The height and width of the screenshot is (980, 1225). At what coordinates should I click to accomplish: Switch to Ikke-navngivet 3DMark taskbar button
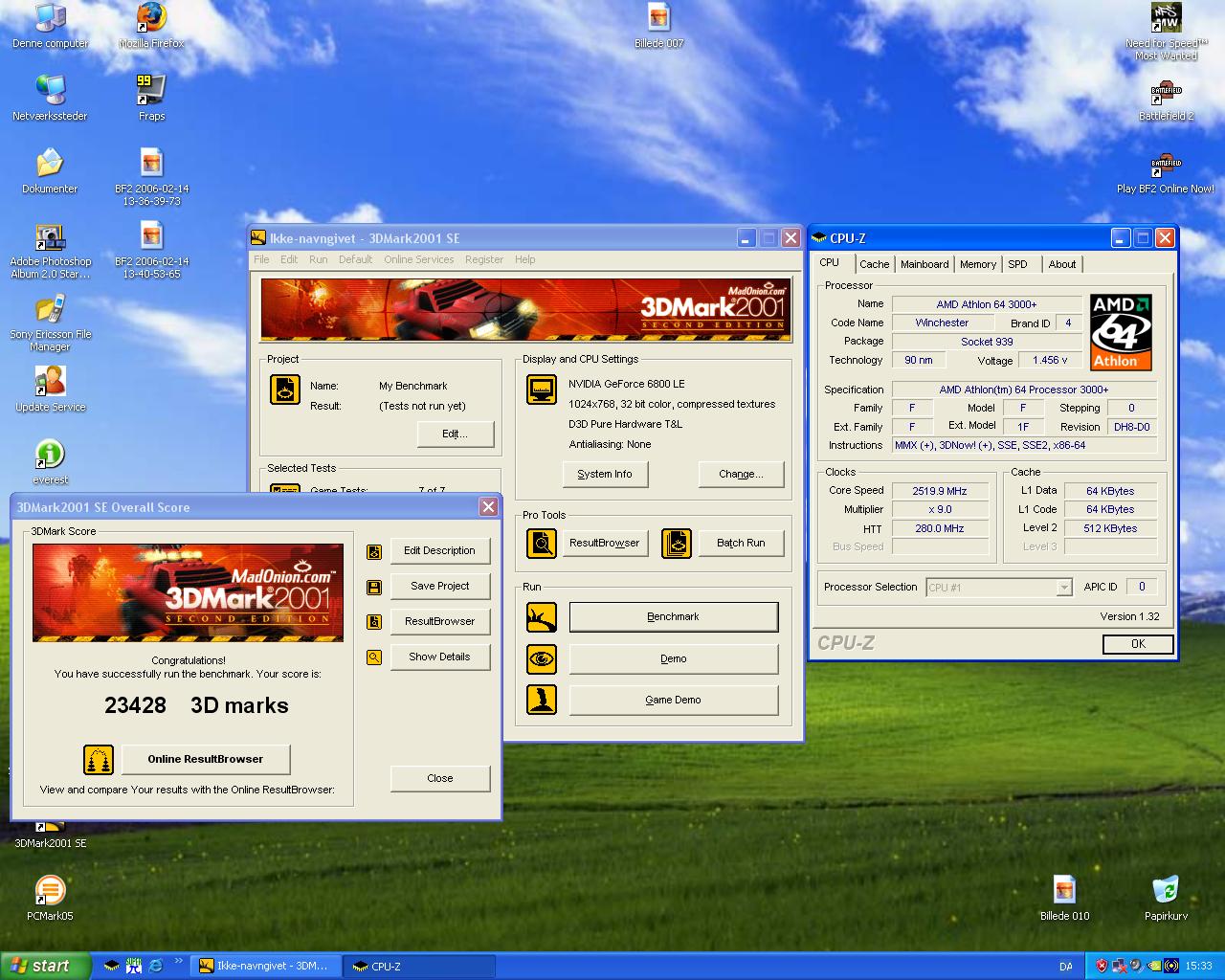(267, 967)
